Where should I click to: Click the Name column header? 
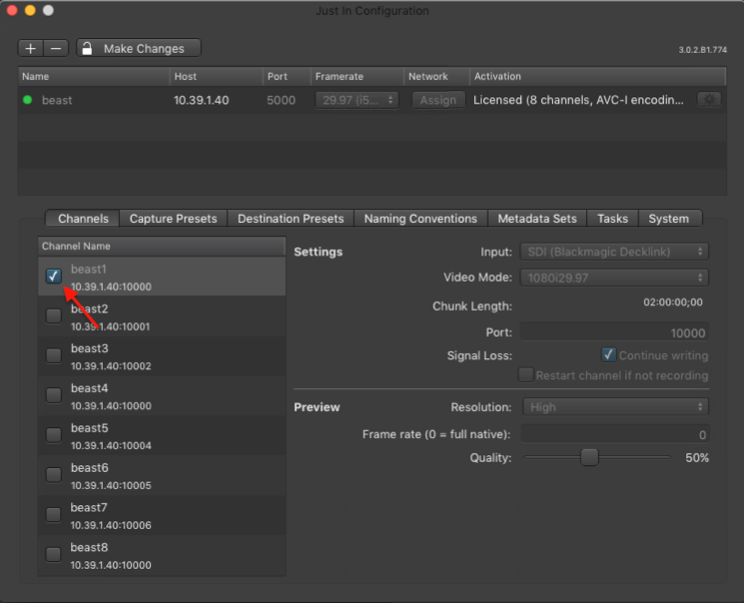coord(93,76)
